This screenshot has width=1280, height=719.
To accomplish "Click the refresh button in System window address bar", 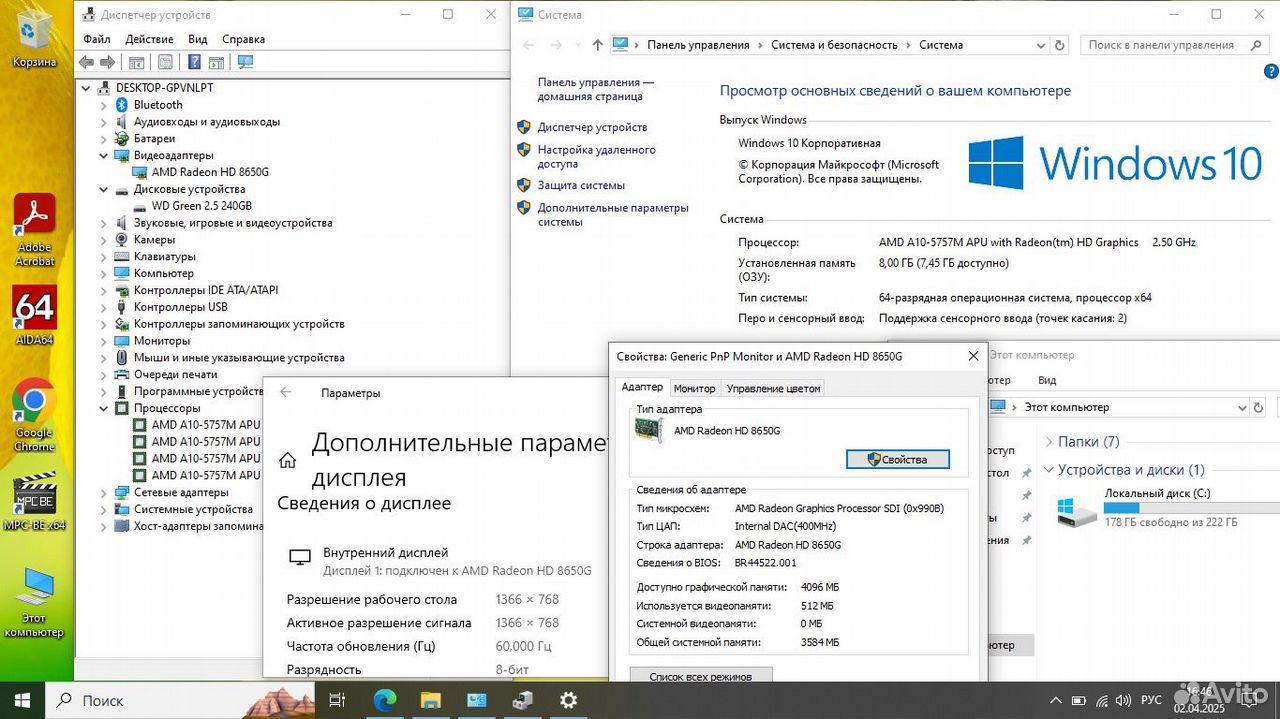I will [x=1060, y=45].
